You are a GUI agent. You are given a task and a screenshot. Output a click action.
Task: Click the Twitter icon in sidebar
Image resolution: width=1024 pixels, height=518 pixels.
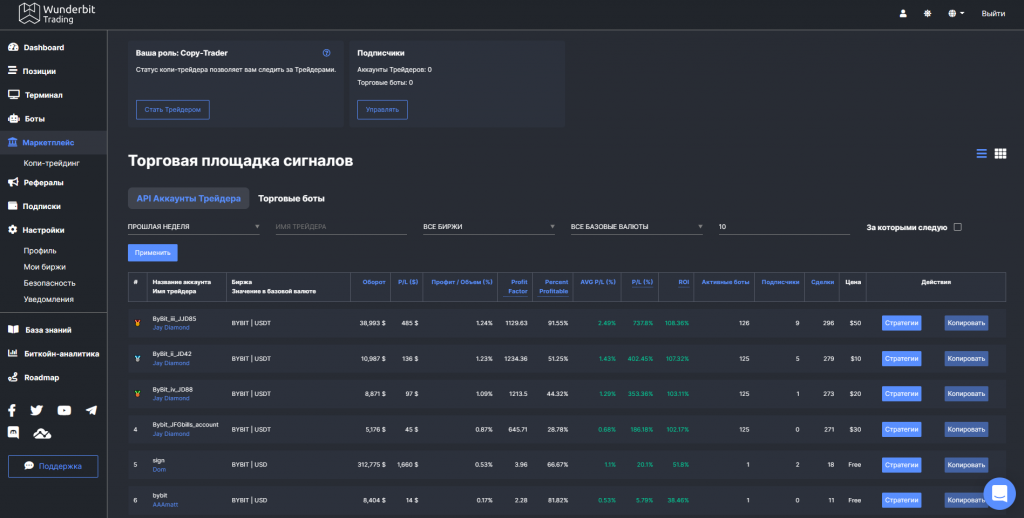37,410
